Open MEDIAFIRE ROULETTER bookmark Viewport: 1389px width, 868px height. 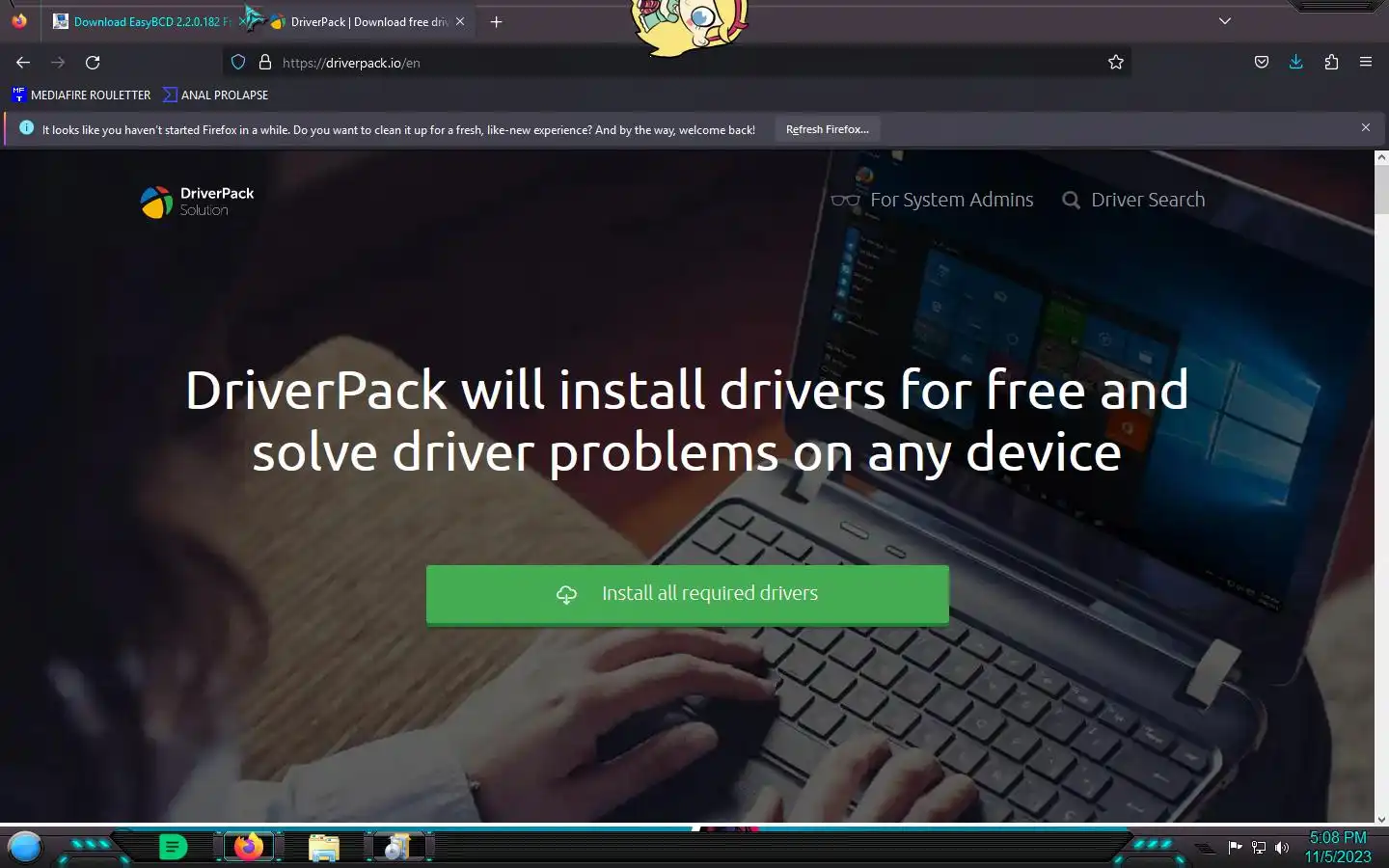coord(81,95)
